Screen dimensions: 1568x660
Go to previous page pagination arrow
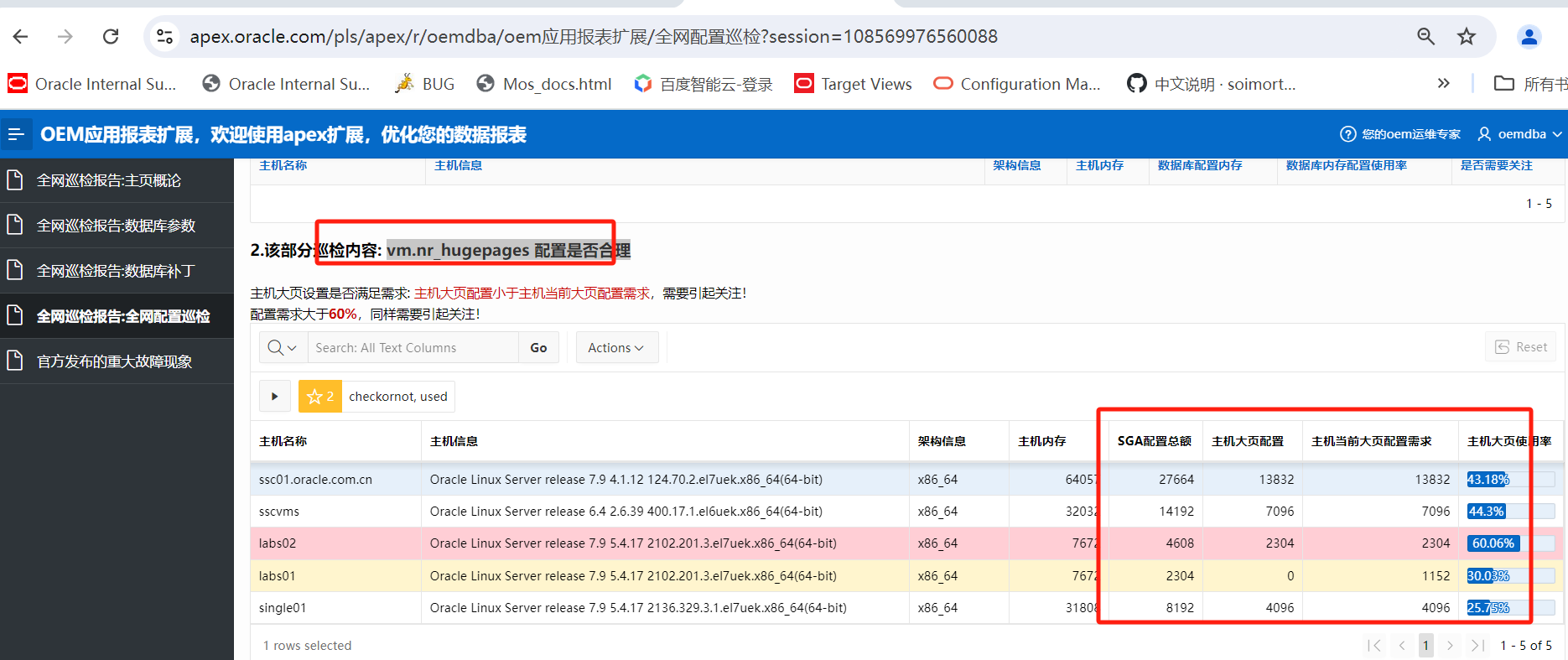click(1402, 645)
